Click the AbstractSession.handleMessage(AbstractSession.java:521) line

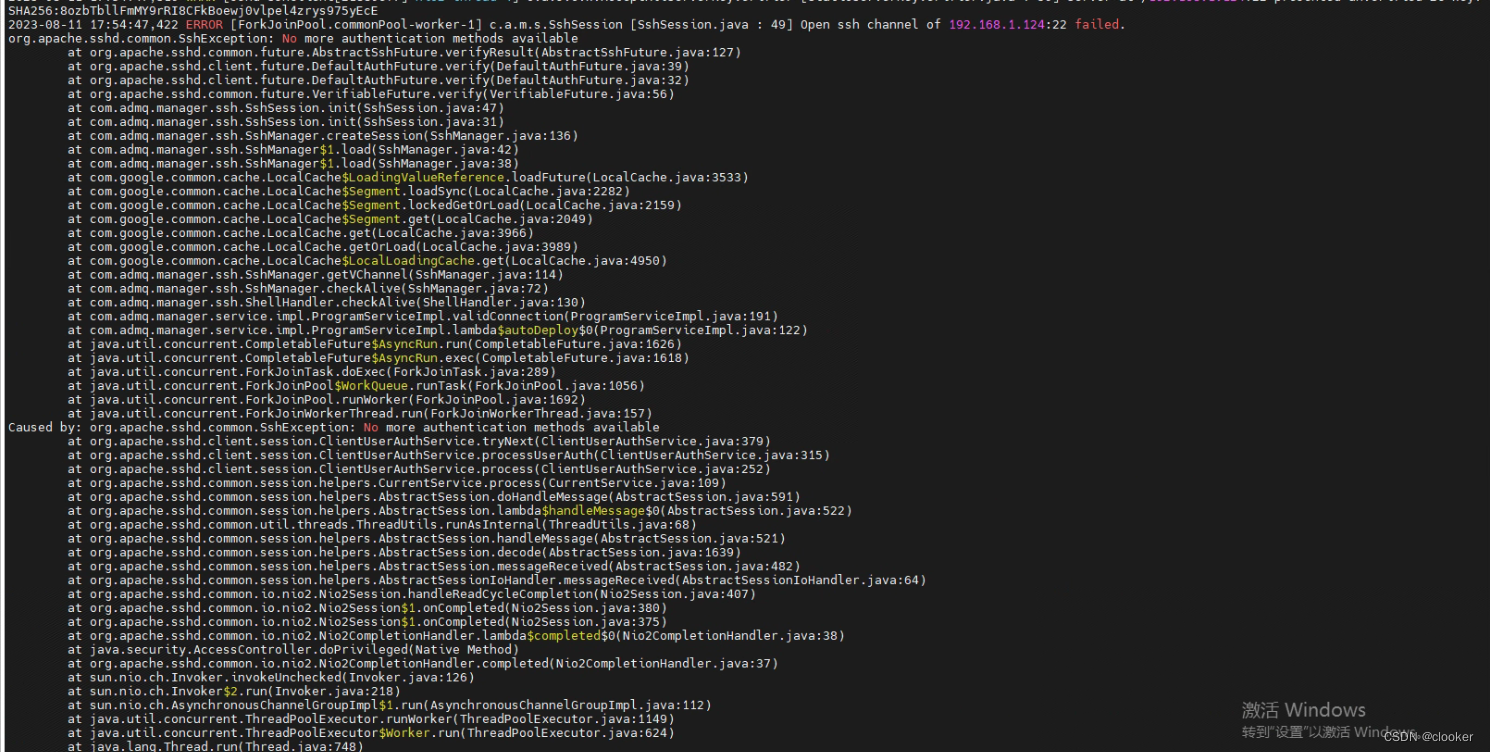[x=427, y=538]
